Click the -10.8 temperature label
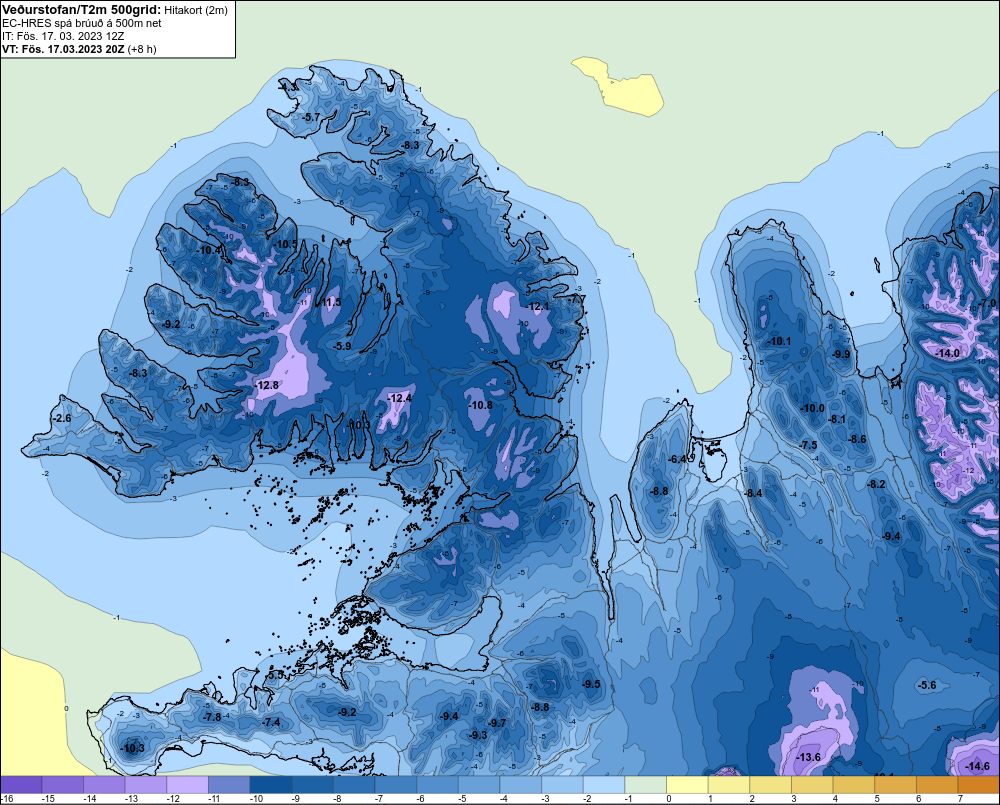This screenshot has height=805, width=1000. [480, 405]
